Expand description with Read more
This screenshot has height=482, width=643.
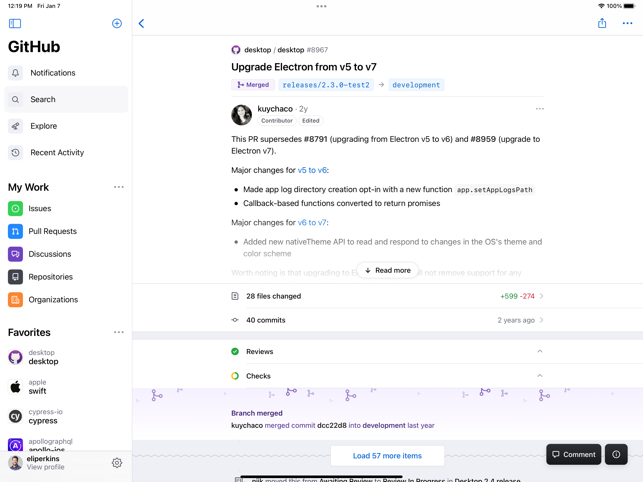pyautogui.click(x=388, y=270)
